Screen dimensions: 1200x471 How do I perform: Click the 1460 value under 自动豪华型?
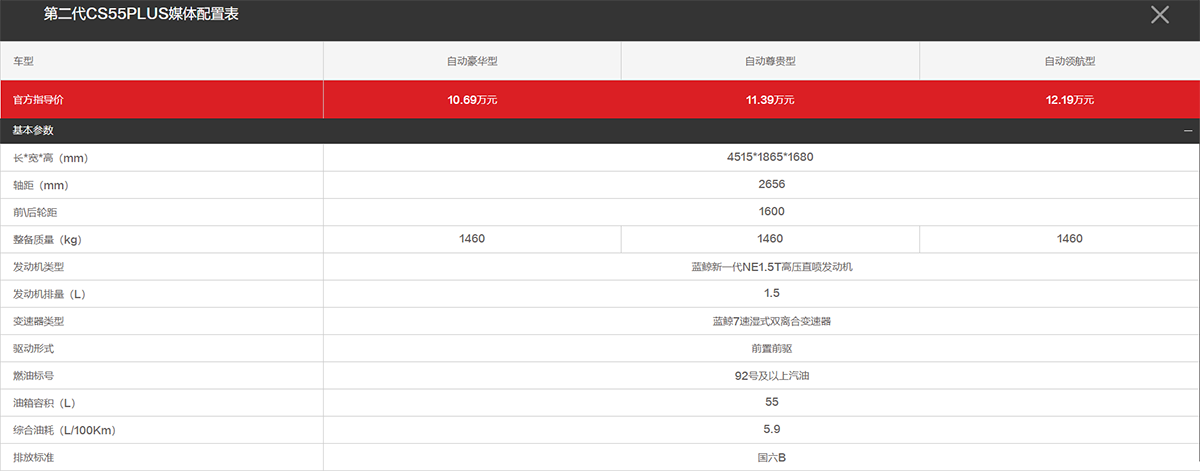472,239
